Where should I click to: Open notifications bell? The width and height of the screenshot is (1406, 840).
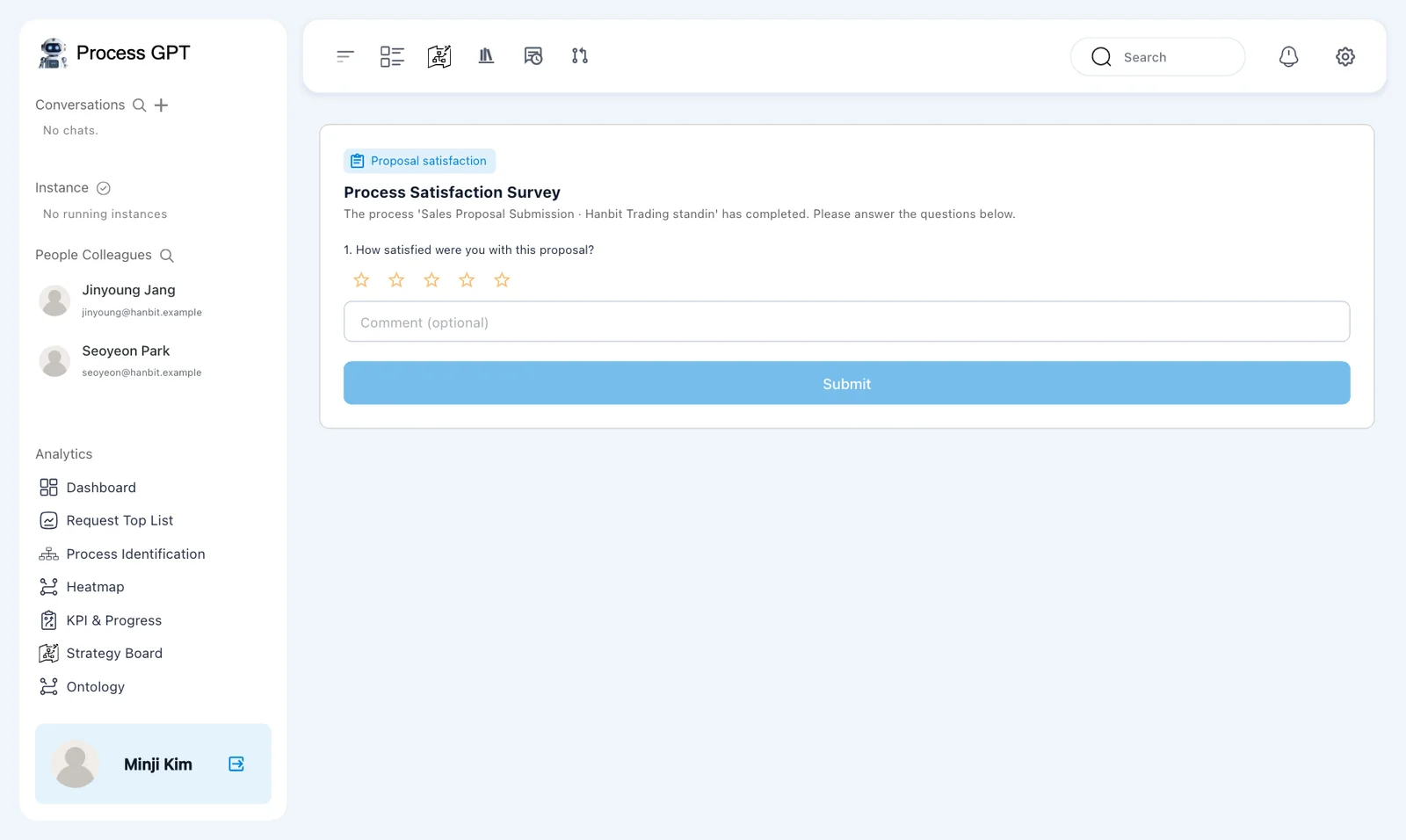click(x=1288, y=56)
